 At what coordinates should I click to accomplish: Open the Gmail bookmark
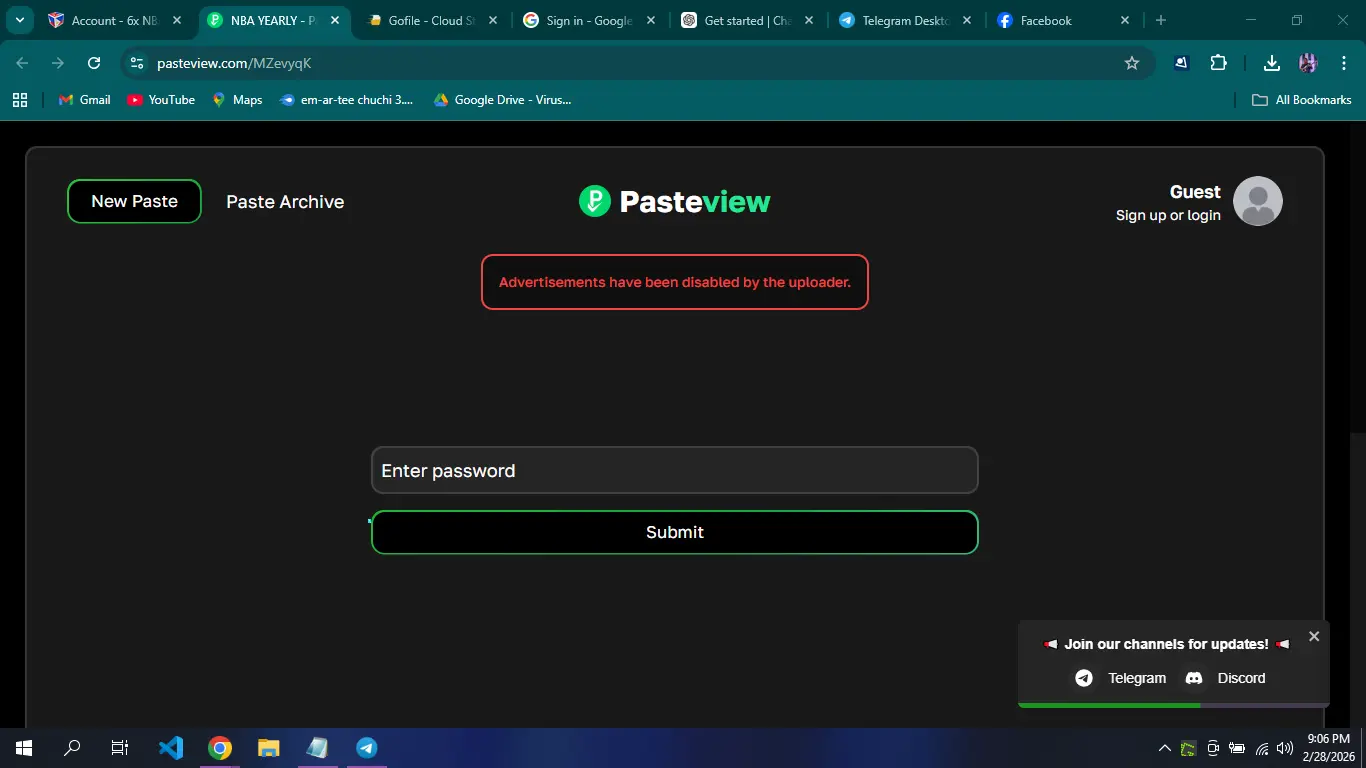tap(85, 100)
